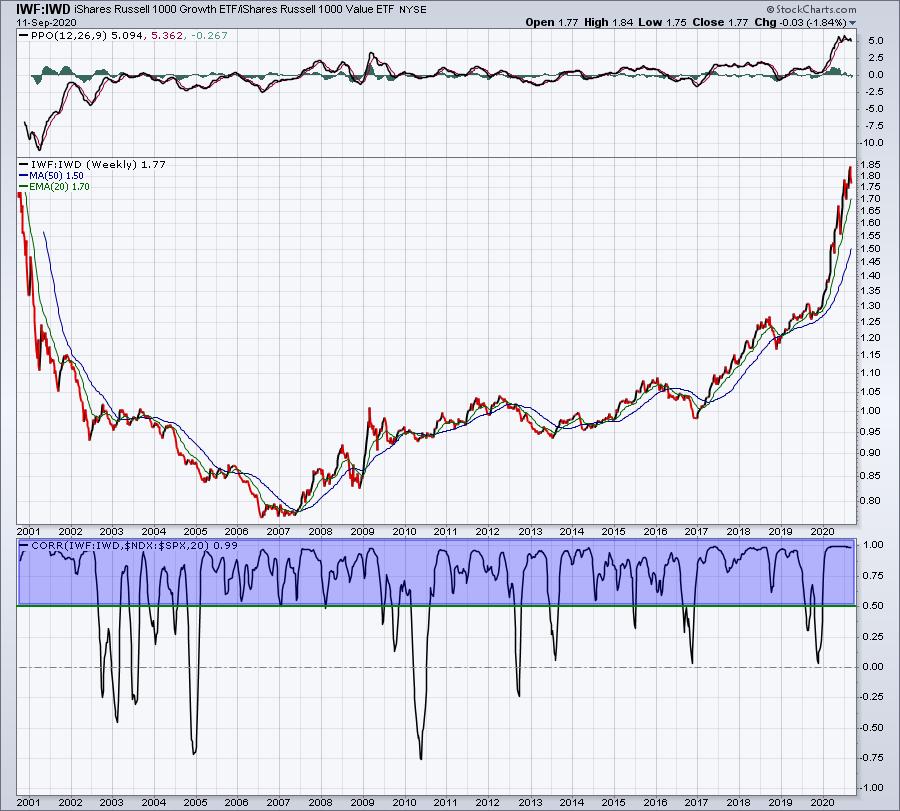Screen dimensions: 900x811
Task: Click the 1.45 price axis label
Action: 870,262
